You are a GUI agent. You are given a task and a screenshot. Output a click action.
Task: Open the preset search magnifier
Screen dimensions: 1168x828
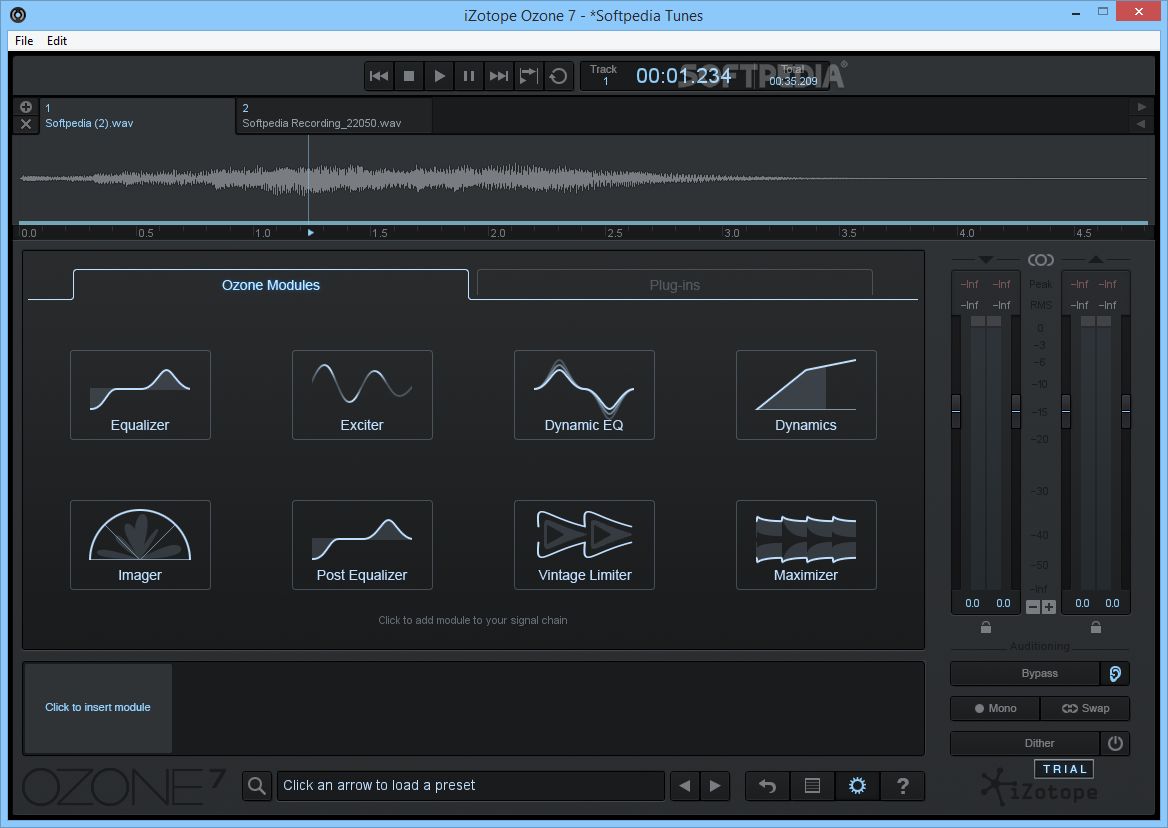click(257, 786)
